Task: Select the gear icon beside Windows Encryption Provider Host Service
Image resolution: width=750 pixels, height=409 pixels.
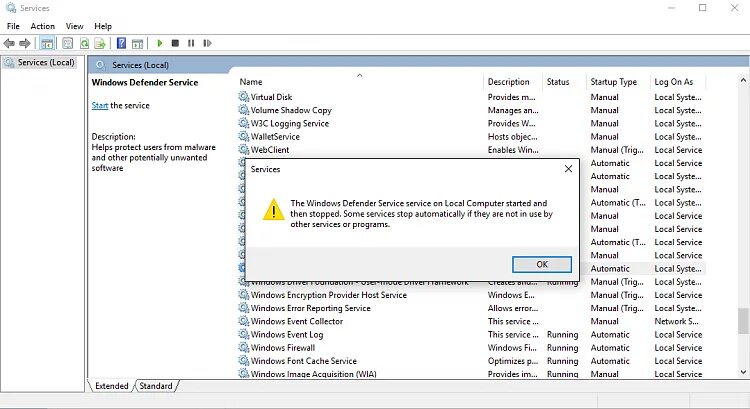Action: coord(244,295)
